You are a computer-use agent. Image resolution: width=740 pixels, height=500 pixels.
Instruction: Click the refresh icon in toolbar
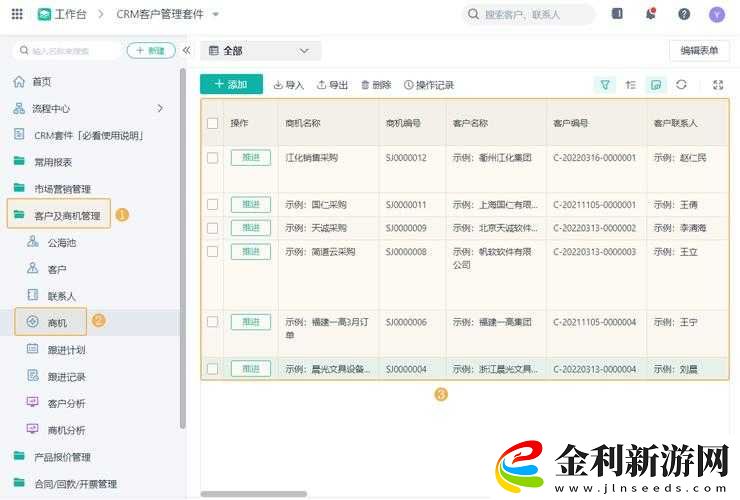(682, 85)
